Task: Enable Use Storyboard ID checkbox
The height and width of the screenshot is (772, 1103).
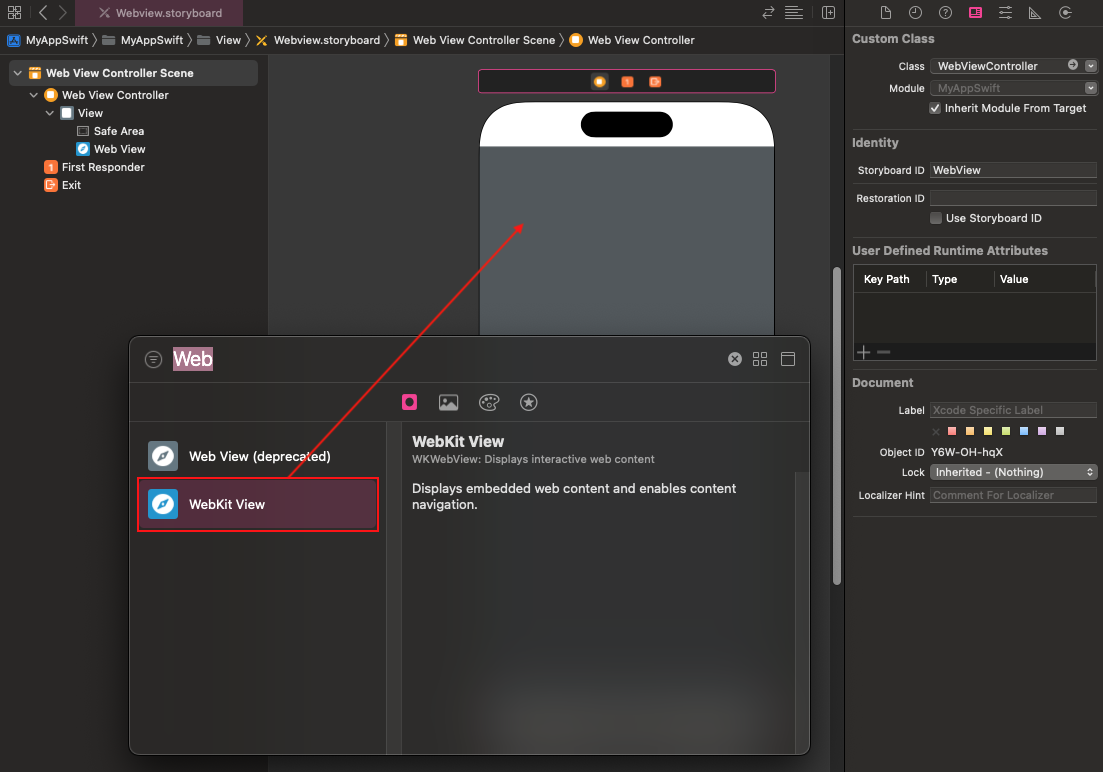Action: [936, 218]
